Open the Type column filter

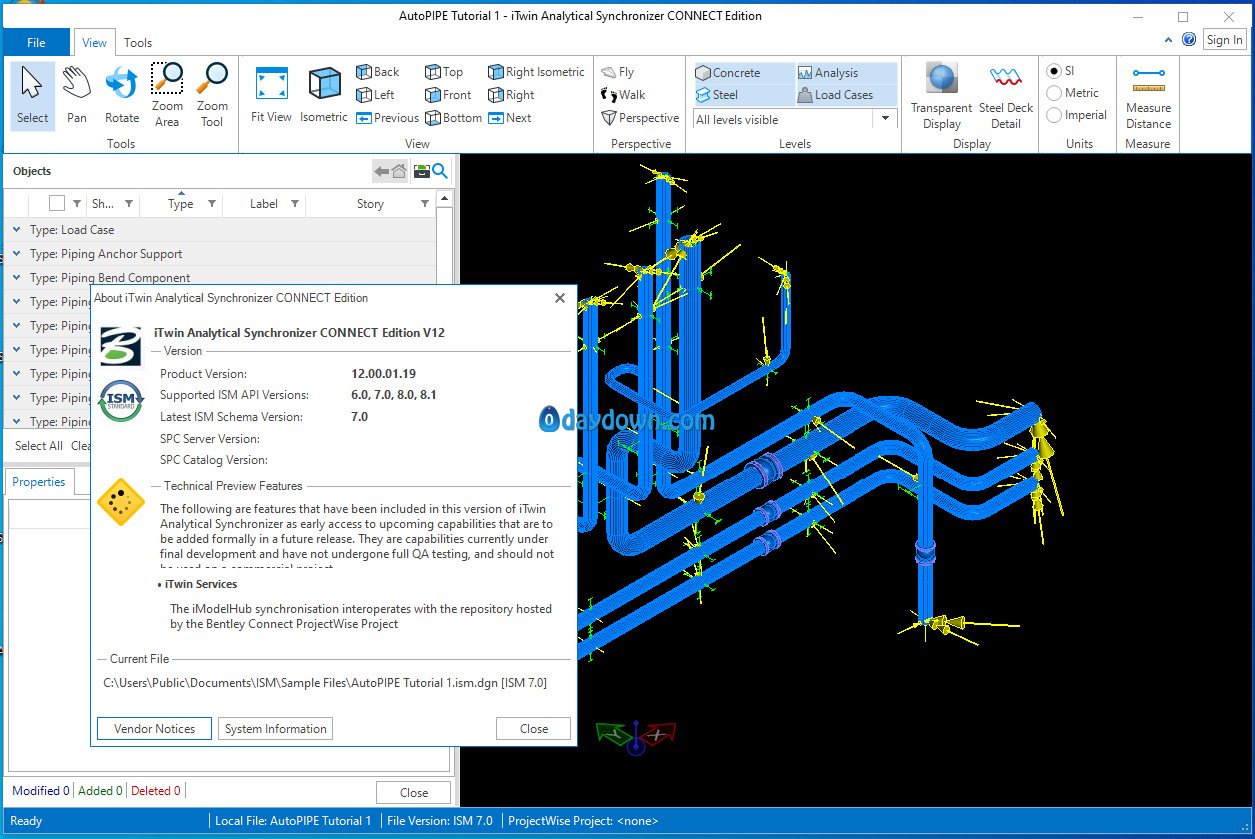click(x=212, y=204)
